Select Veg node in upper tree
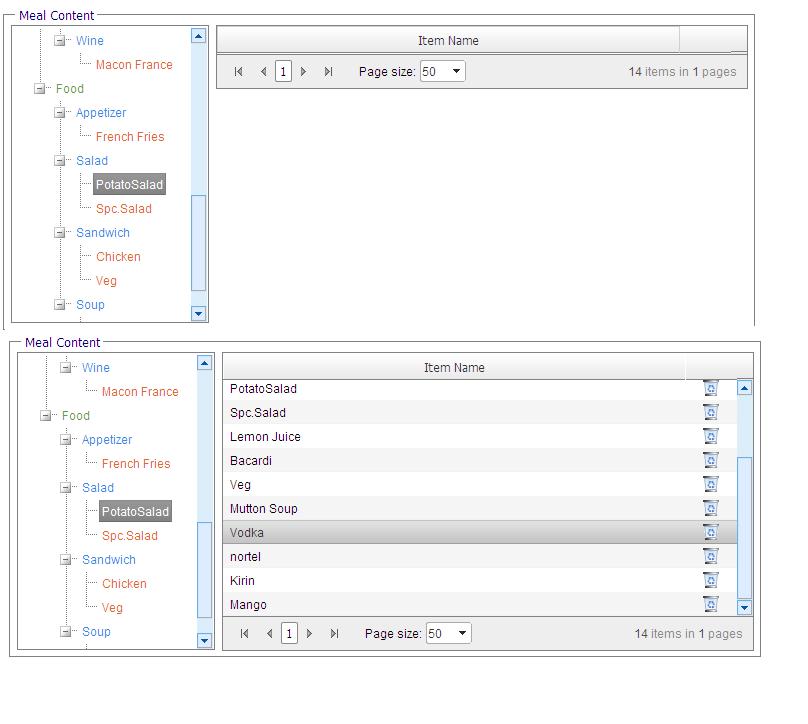The width and height of the screenshot is (808, 724). click(106, 281)
